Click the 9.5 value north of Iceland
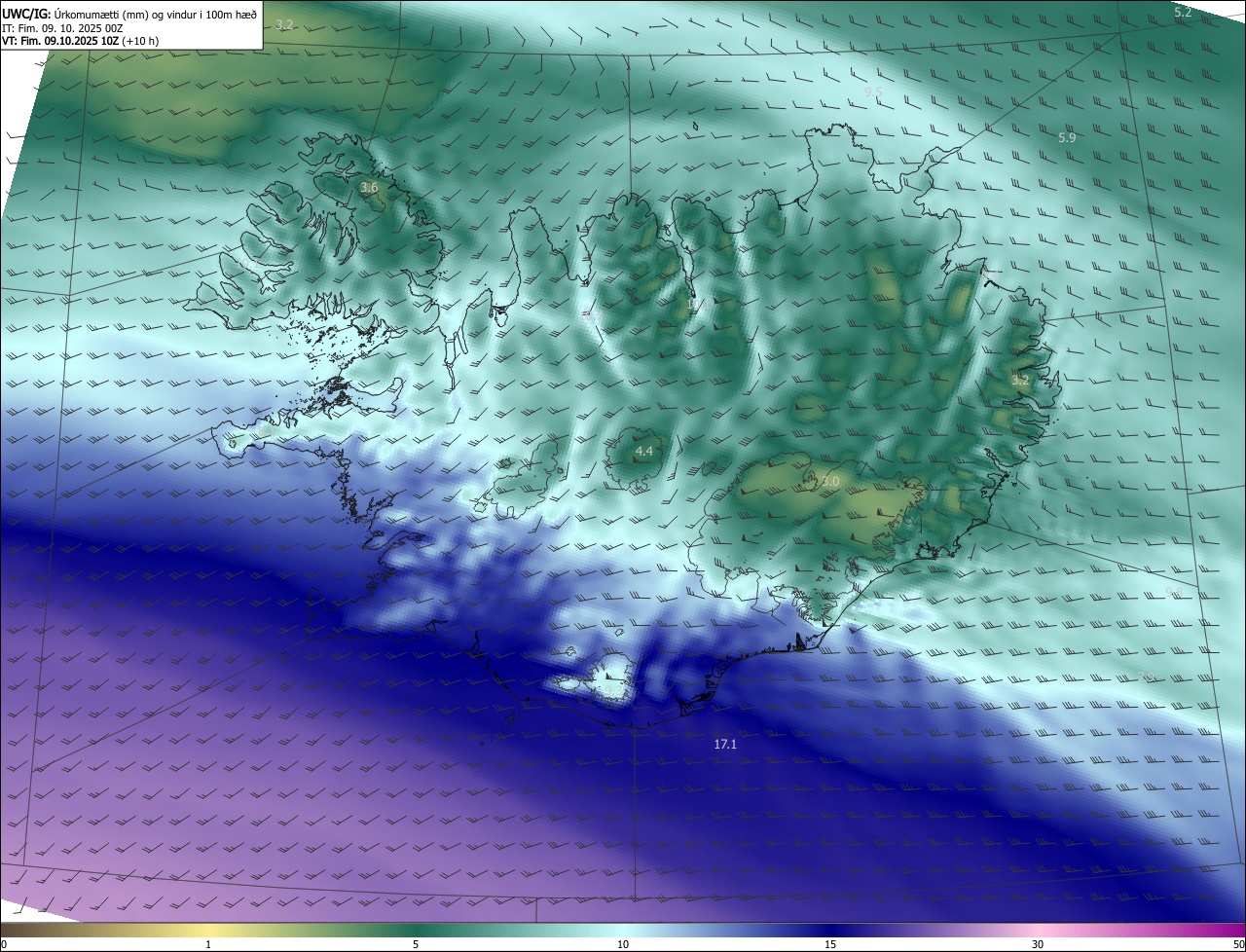The height and width of the screenshot is (952, 1246). tap(873, 92)
